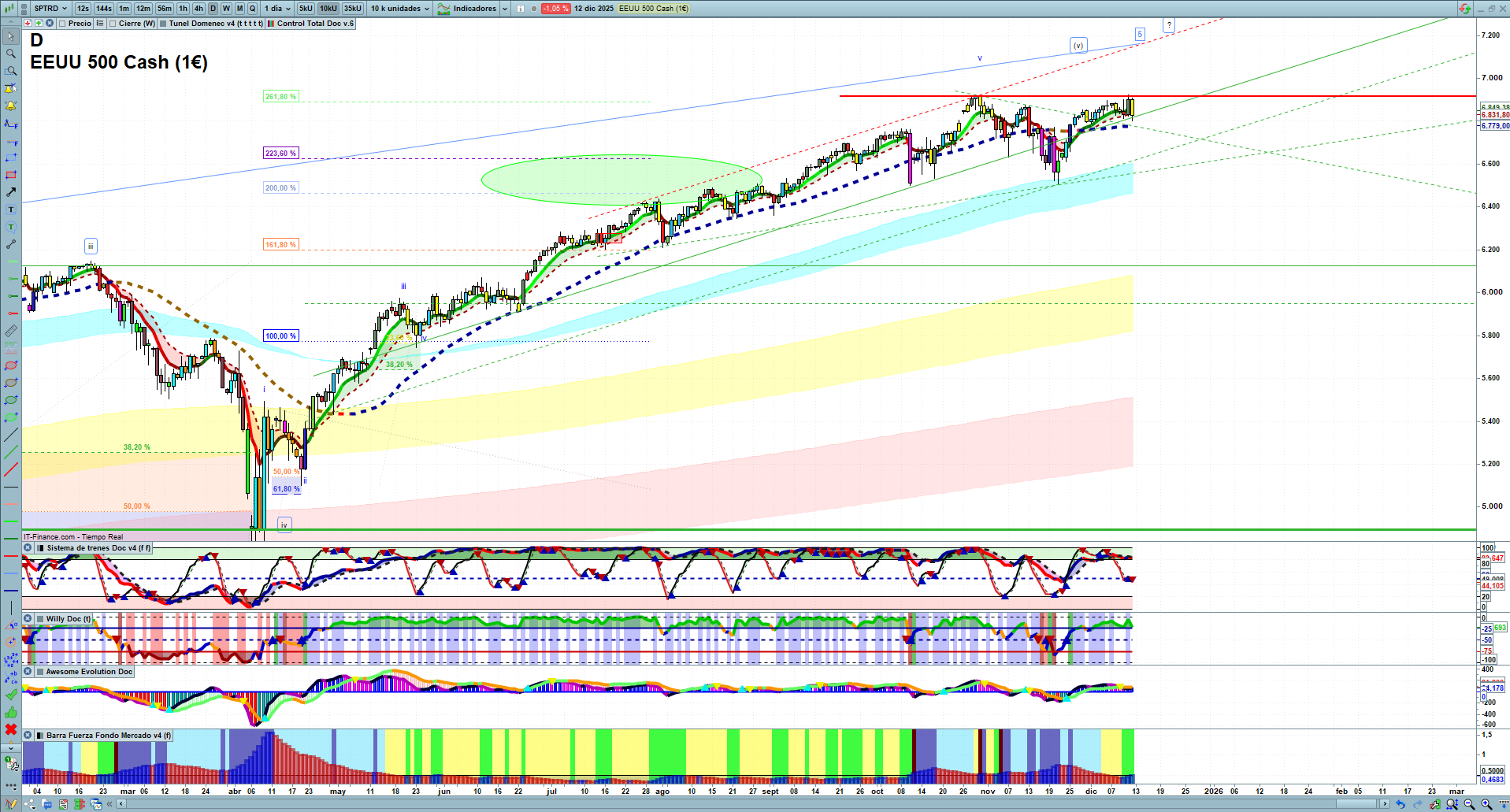The image size is (1510, 812).
Task: Switch to the 1m timeframe
Action: pyautogui.click(x=124, y=9)
